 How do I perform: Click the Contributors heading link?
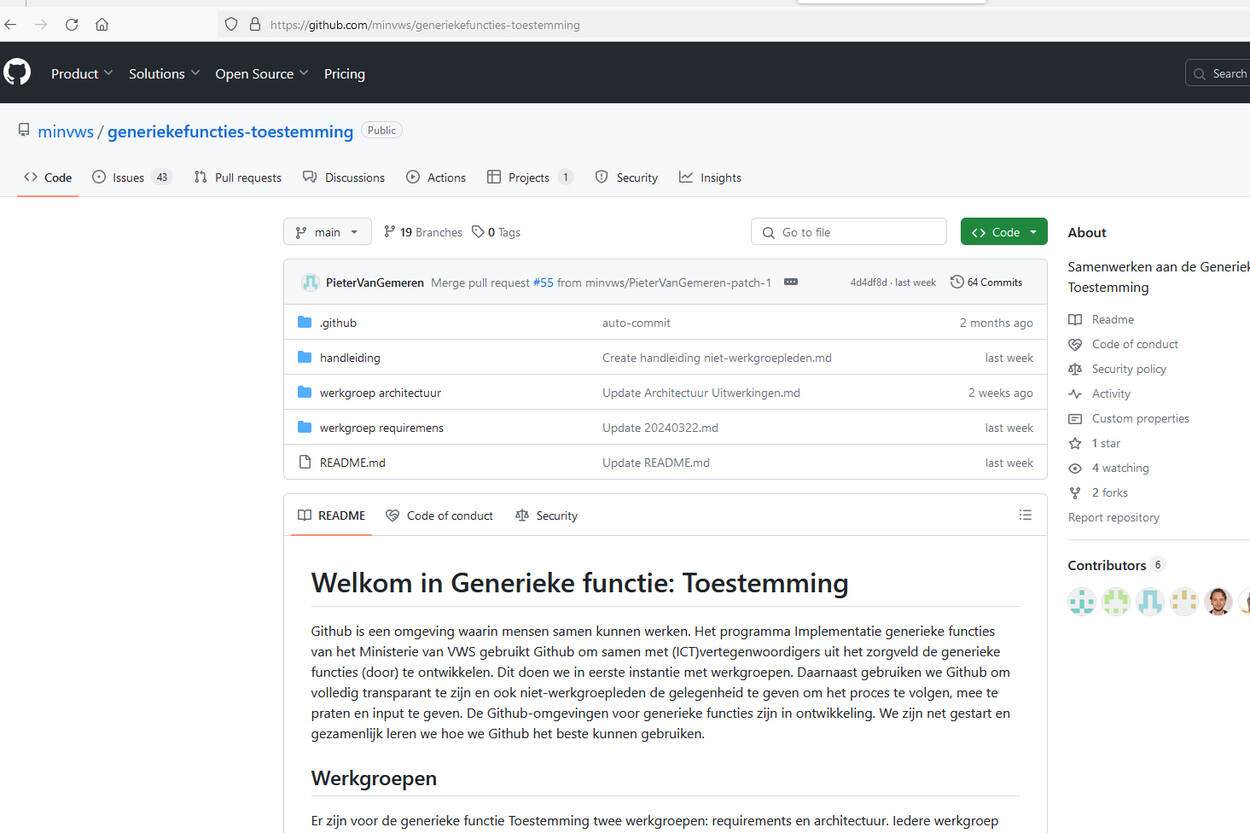click(x=1107, y=565)
